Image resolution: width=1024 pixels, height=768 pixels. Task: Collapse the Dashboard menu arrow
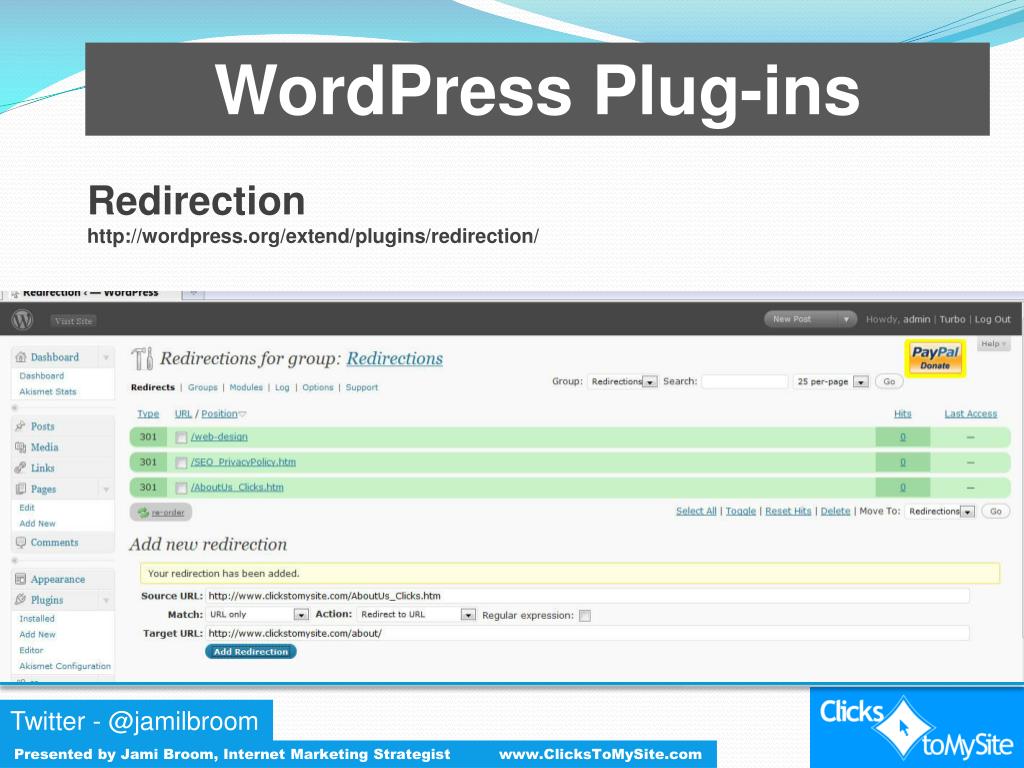[105, 357]
